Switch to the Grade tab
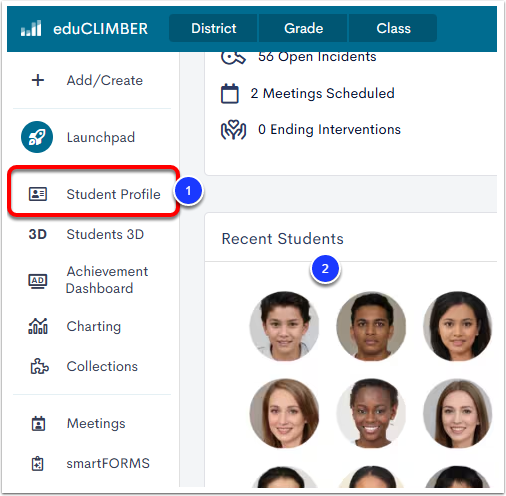This screenshot has width=506, height=496. click(304, 28)
